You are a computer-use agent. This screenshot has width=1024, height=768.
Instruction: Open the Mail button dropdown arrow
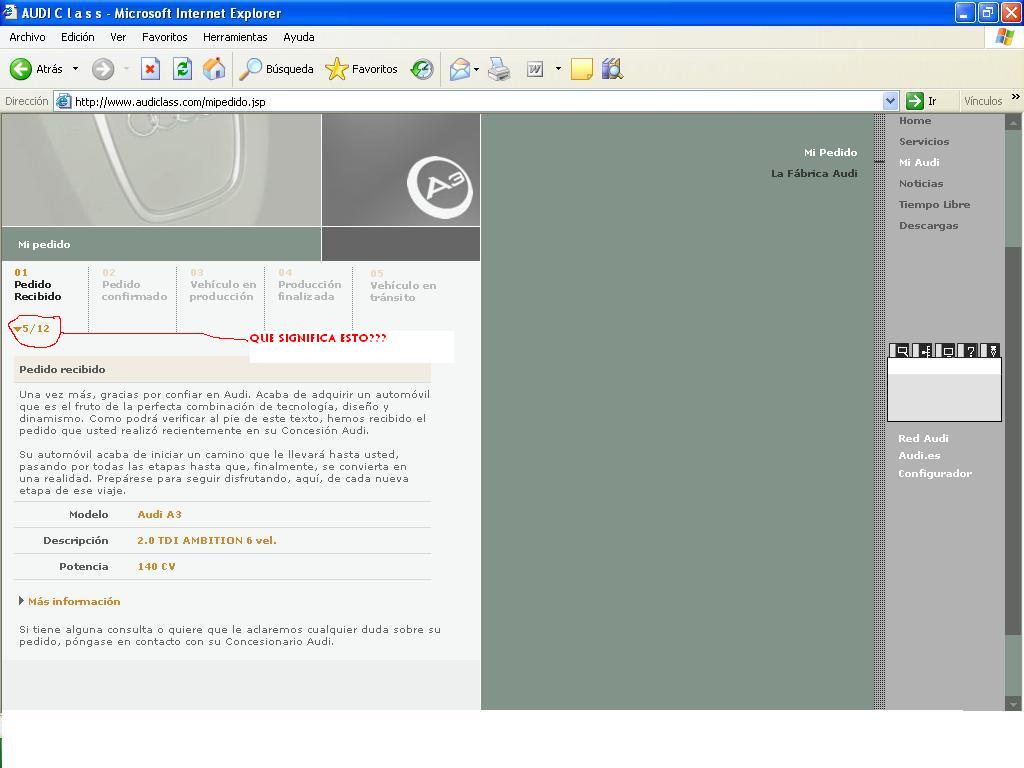tap(477, 69)
